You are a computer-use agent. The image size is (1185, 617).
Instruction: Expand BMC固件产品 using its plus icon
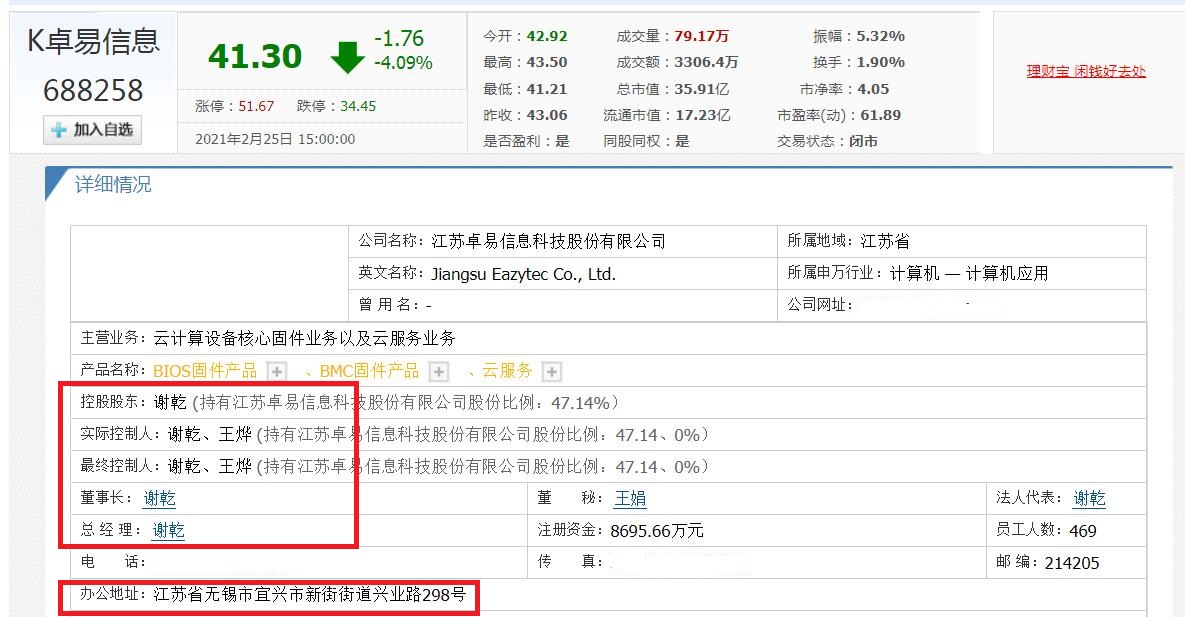pos(438,370)
